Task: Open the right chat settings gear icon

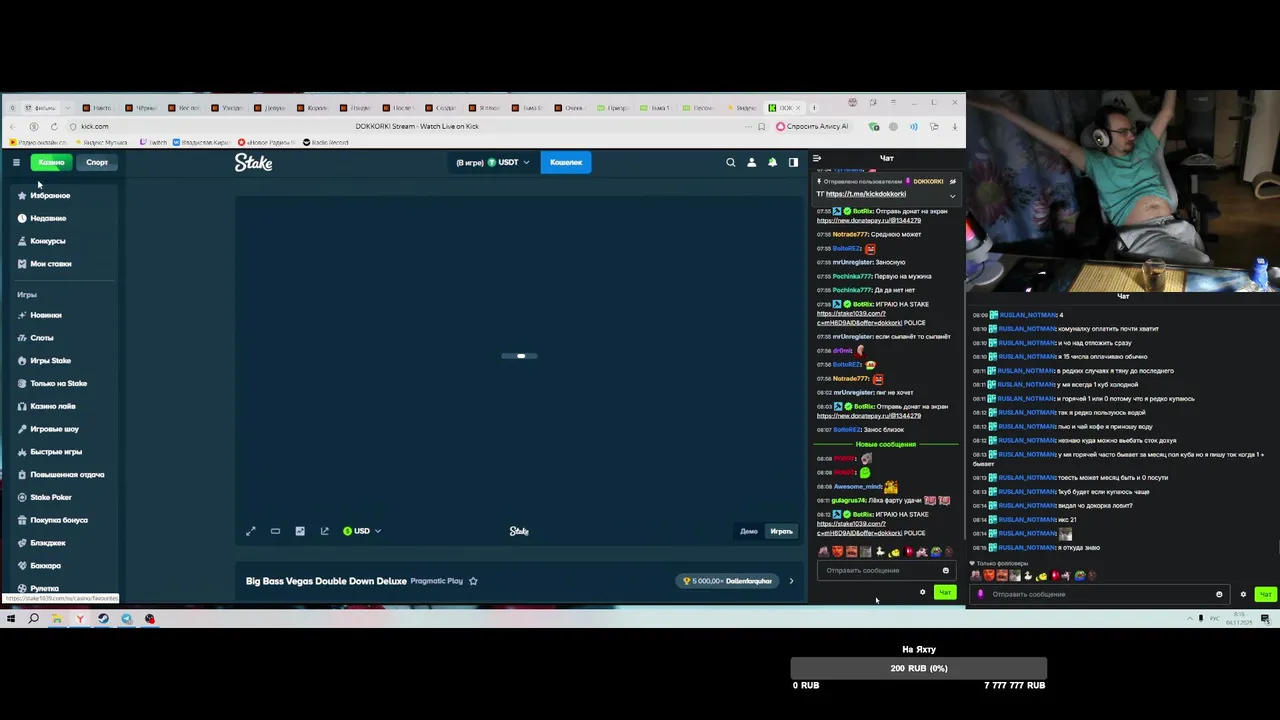Action: tap(1243, 595)
